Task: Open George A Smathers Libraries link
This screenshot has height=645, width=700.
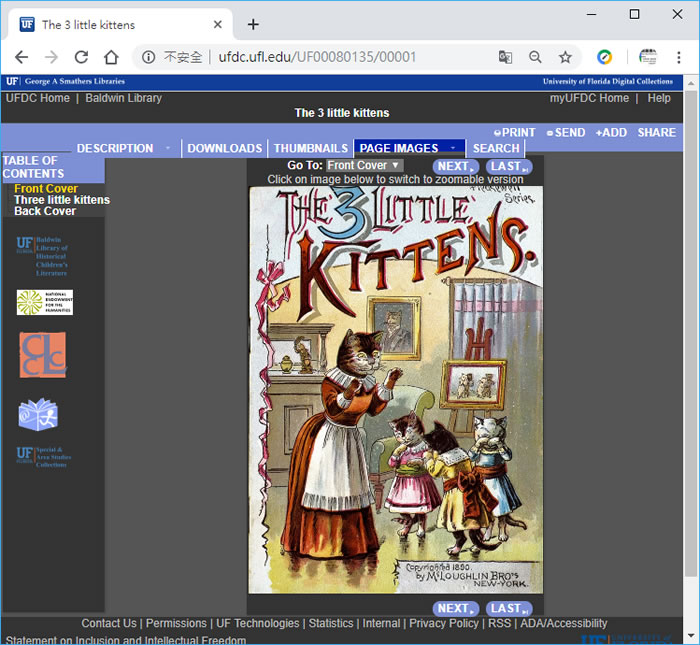Action: pos(75,81)
